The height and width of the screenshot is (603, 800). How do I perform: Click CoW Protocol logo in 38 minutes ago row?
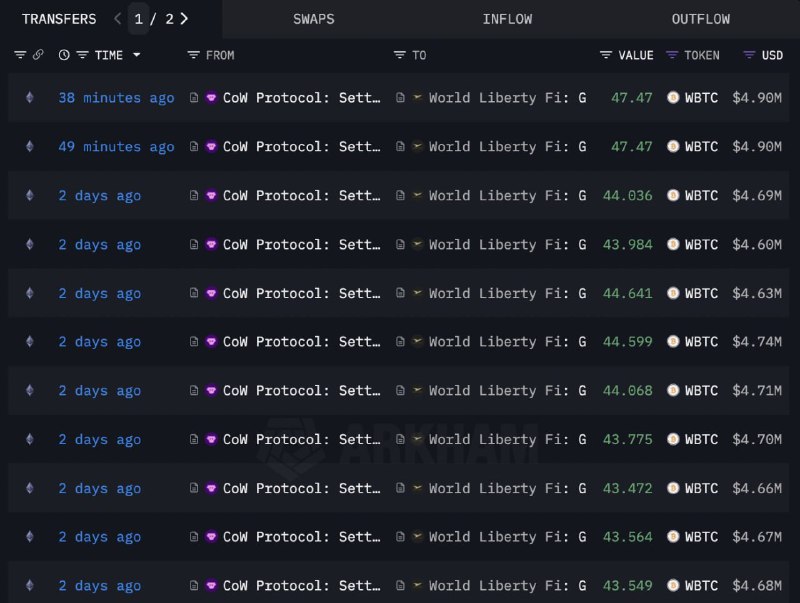pos(211,97)
